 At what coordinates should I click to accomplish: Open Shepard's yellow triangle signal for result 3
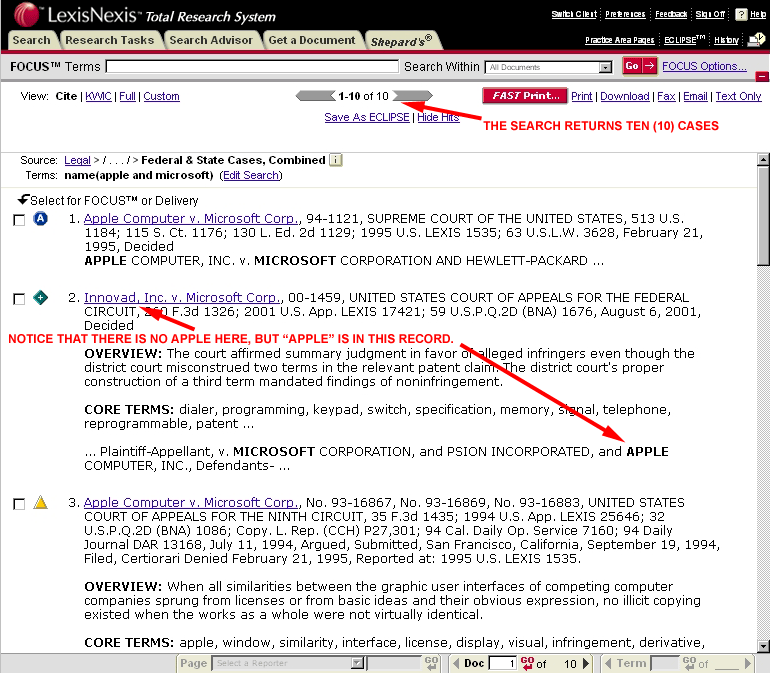(40, 502)
